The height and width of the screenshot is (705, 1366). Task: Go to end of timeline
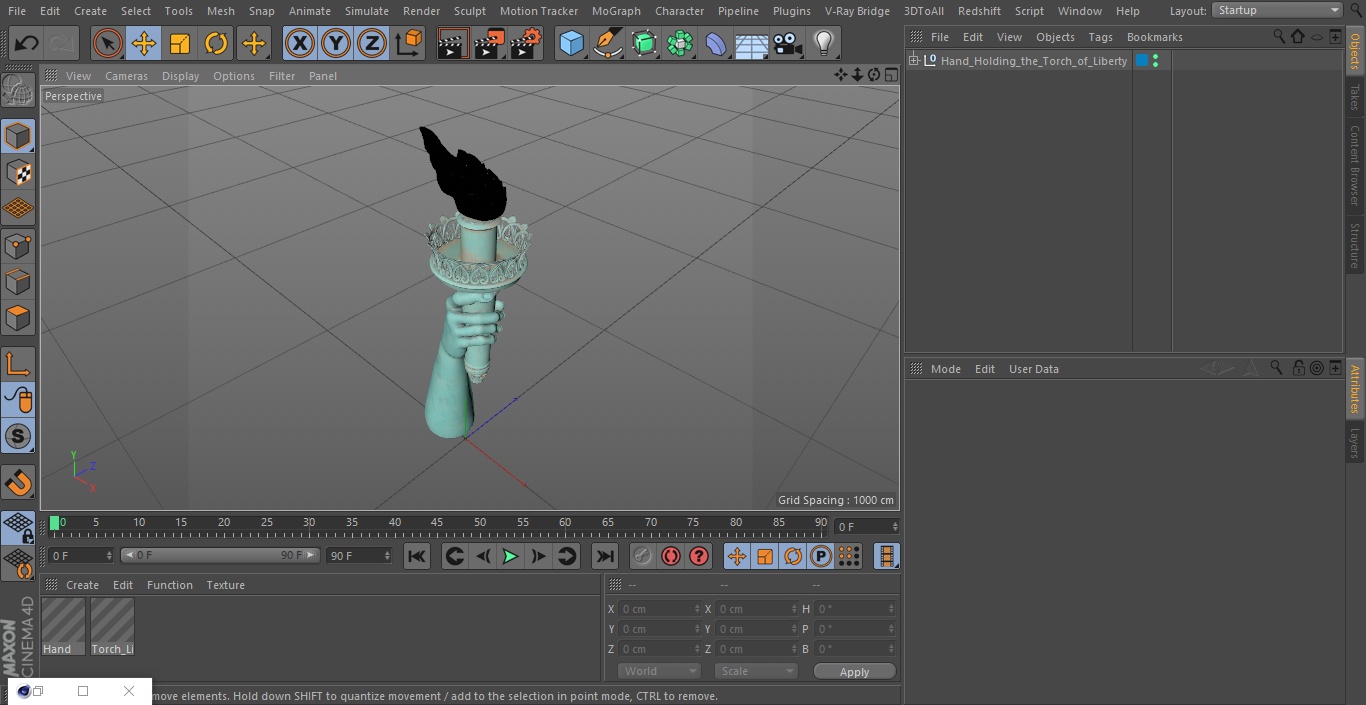point(605,556)
